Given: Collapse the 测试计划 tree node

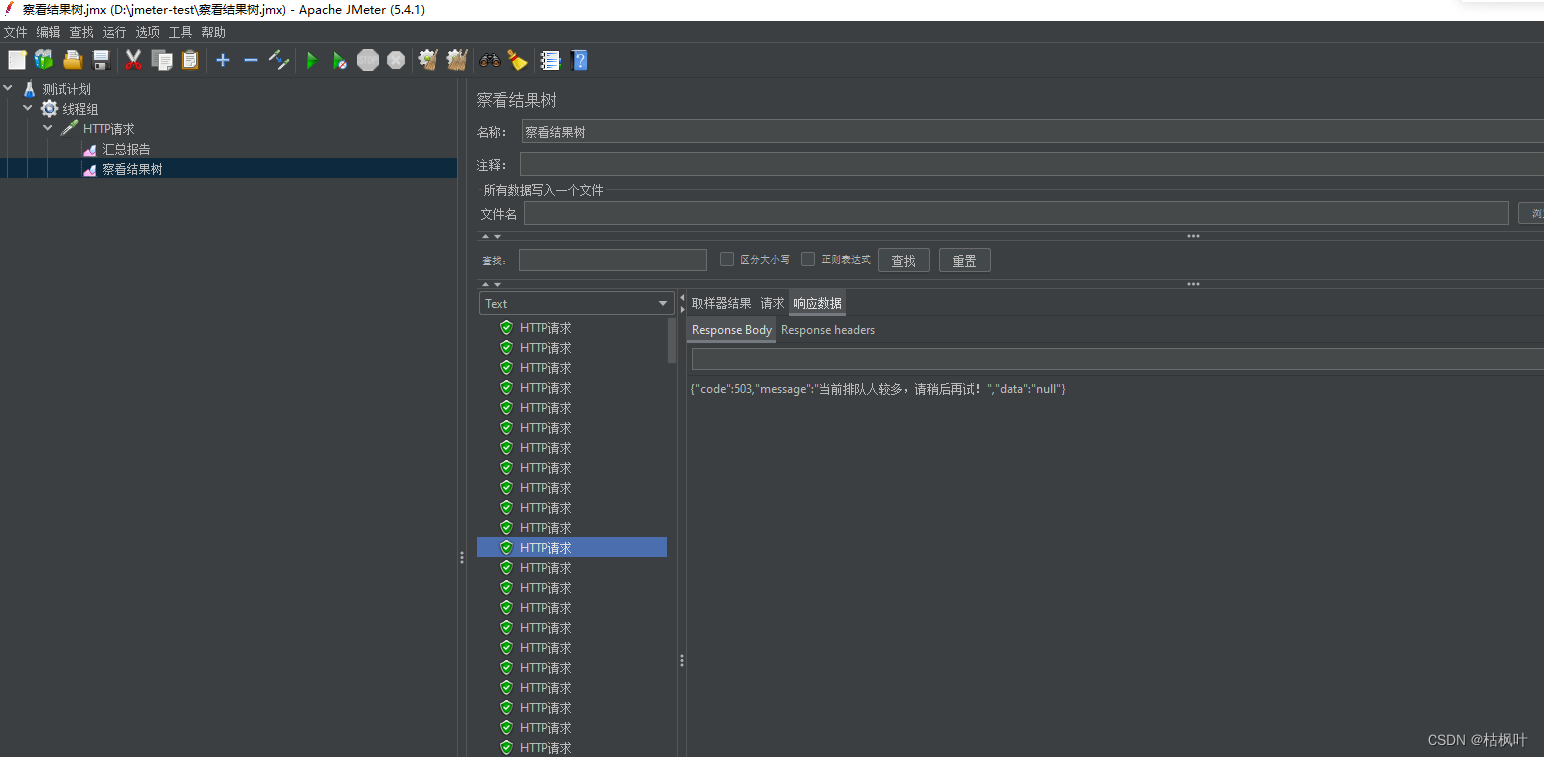Looking at the screenshot, I should point(8,88).
